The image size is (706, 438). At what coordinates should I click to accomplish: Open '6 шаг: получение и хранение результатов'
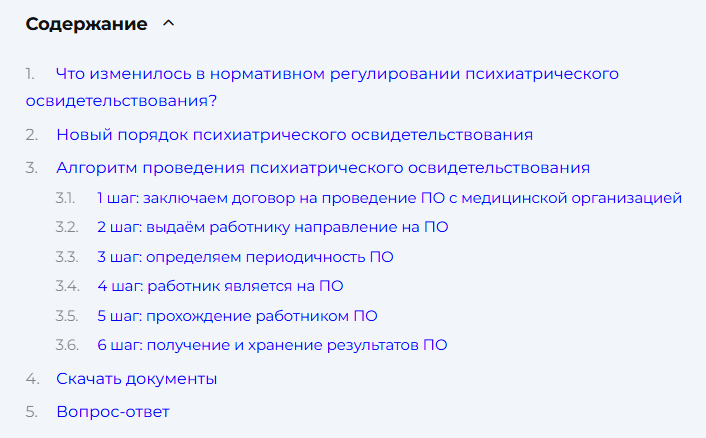pyautogui.click(x=272, y=345)
